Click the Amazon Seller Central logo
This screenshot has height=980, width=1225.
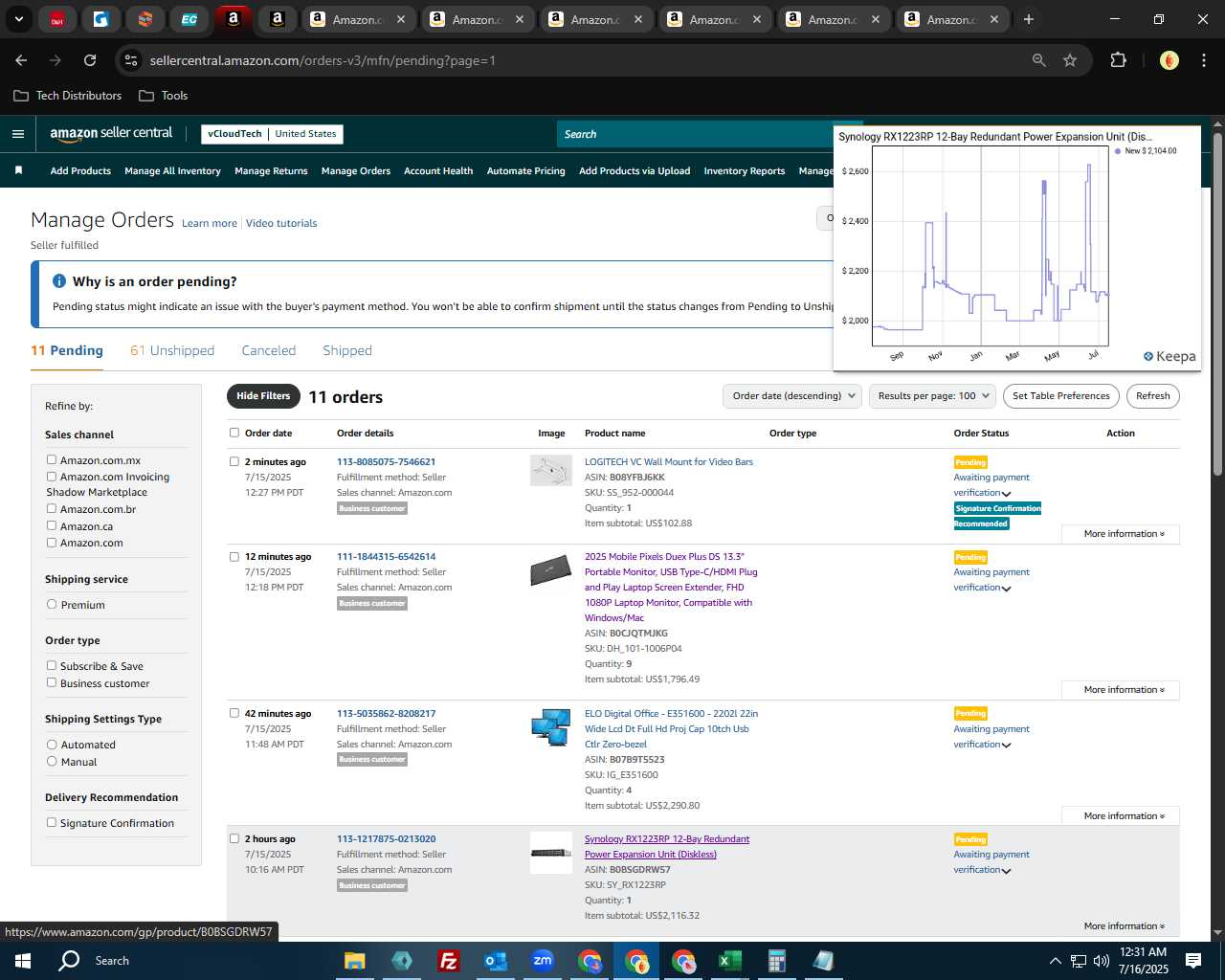tap(111, 134)
